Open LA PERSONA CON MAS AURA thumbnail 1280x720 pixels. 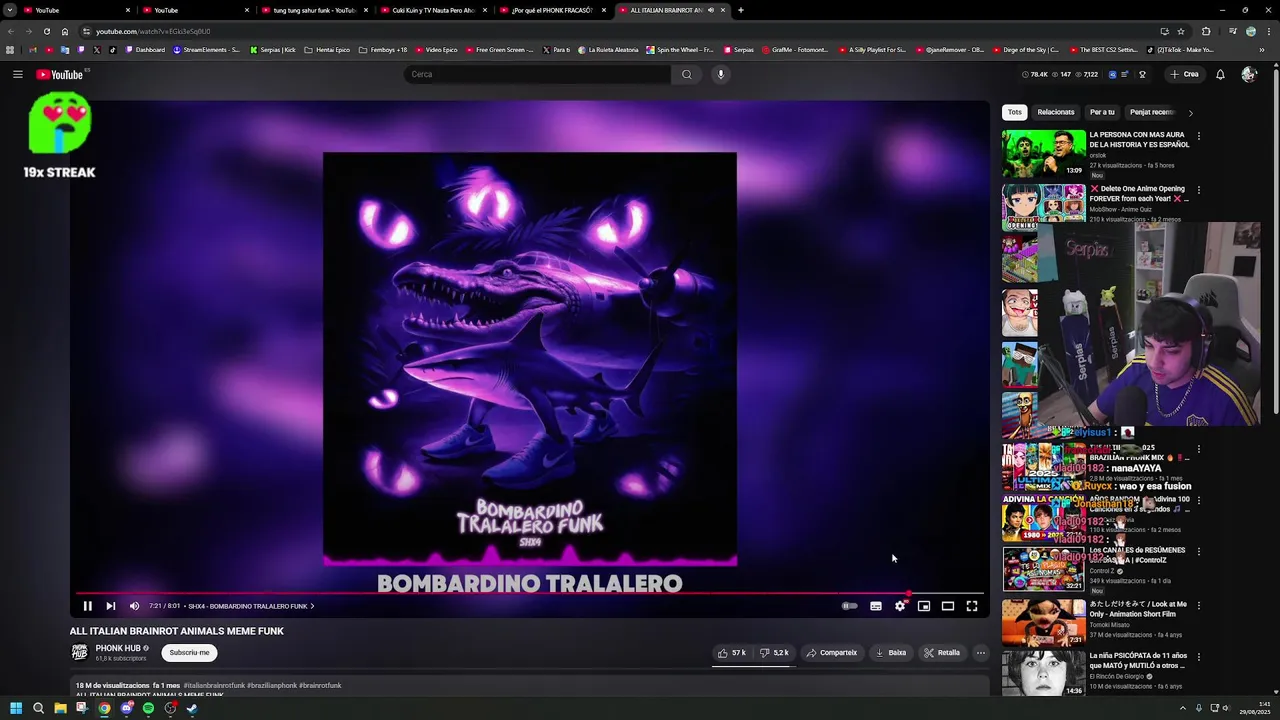click(1044, 153)
